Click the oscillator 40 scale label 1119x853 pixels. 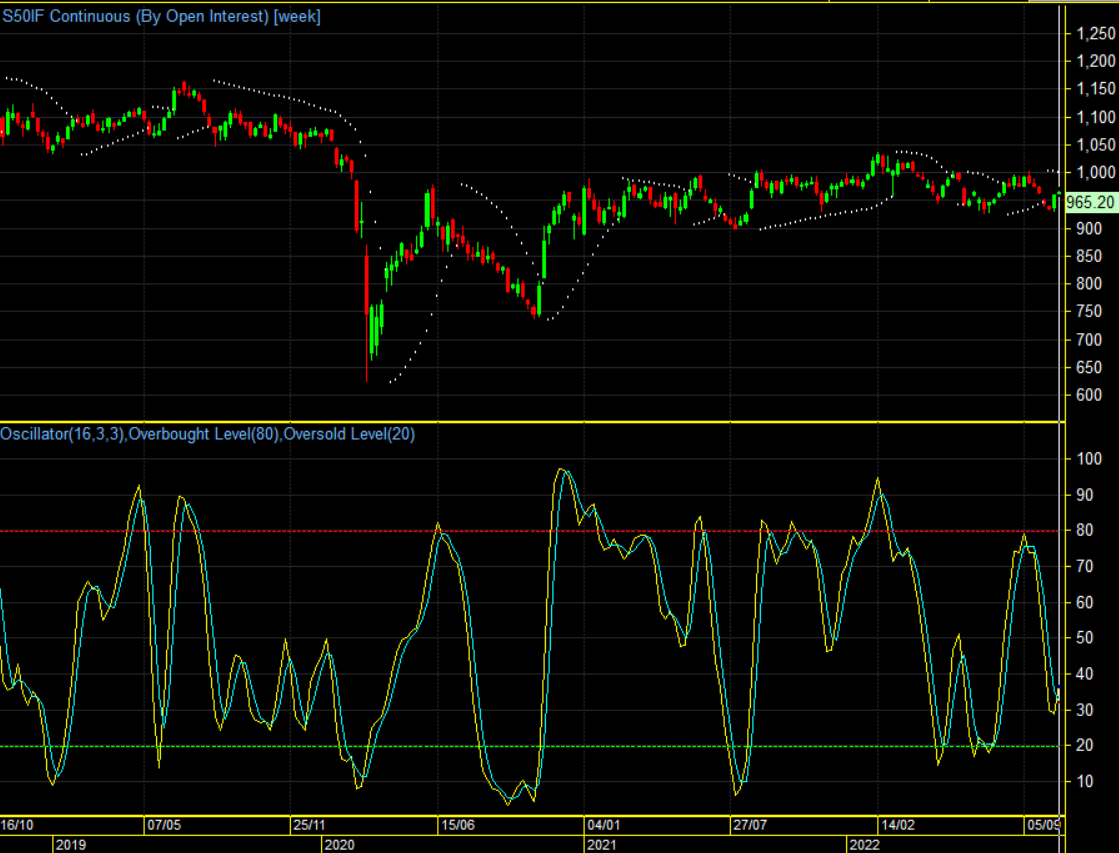click(x=1085, y=674)
